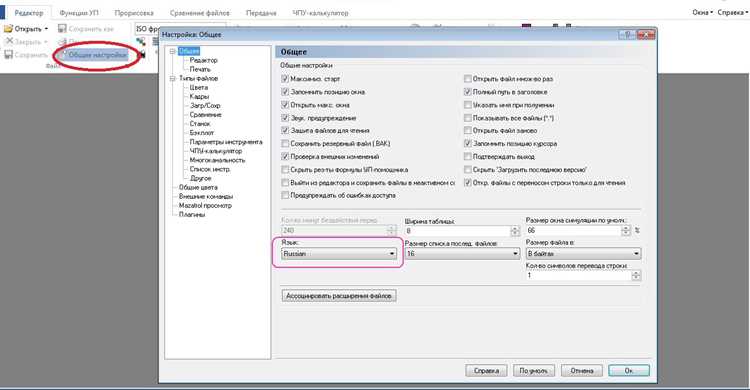Toggle Полный путь в заголовке checkbox

point(468,92)
